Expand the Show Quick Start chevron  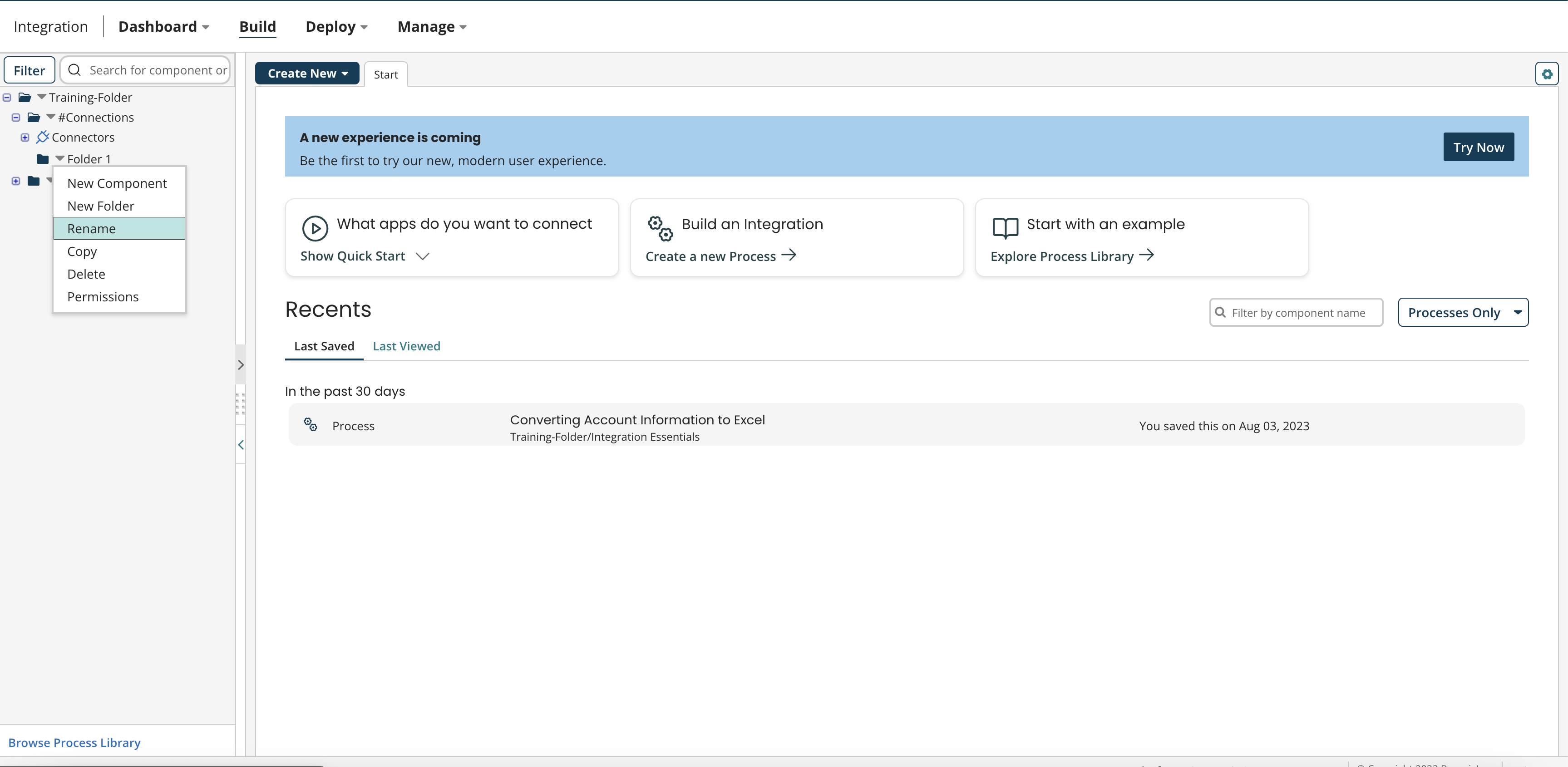coord(422,256)
